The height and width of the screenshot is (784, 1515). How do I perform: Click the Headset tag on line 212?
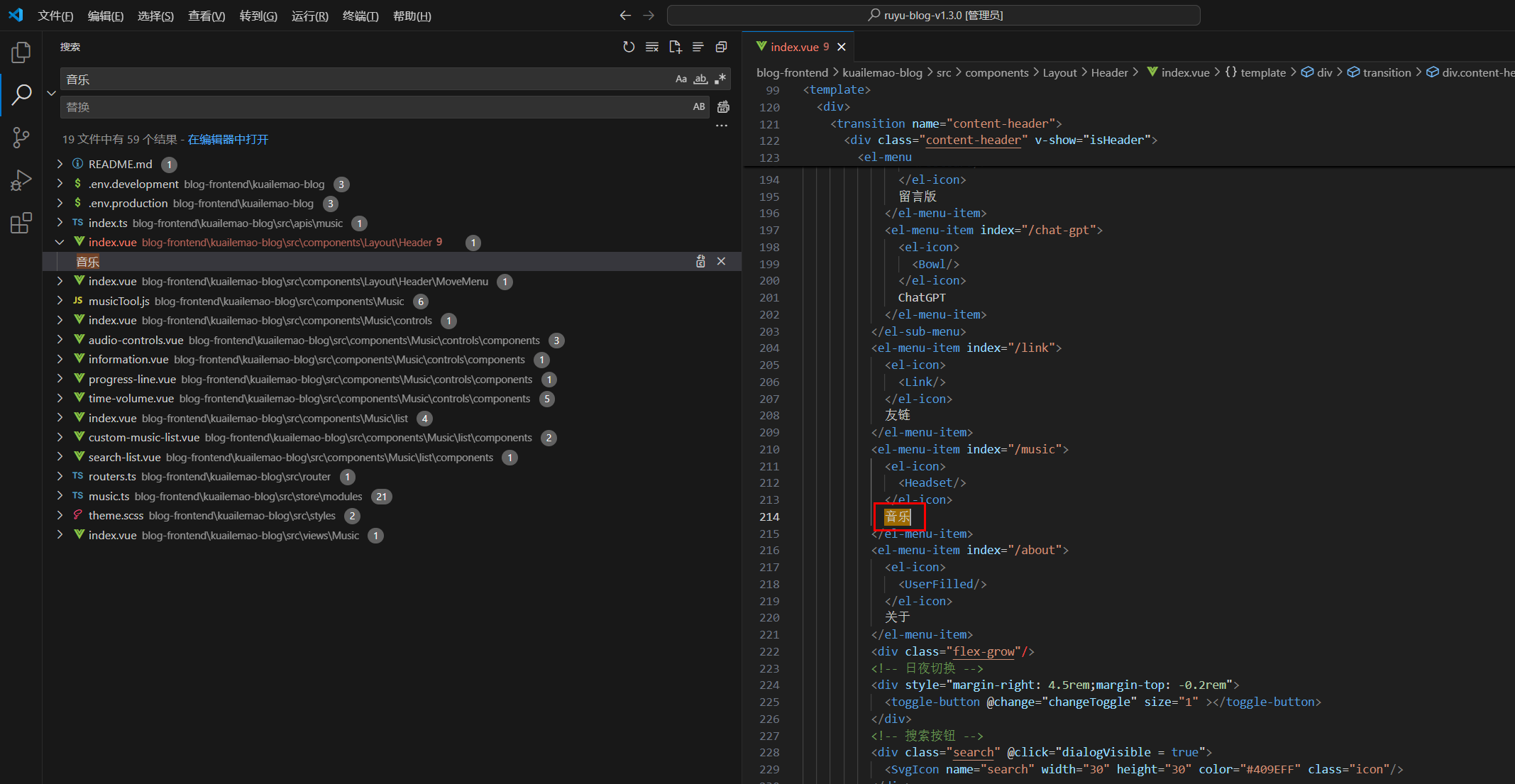pos(932,482)
